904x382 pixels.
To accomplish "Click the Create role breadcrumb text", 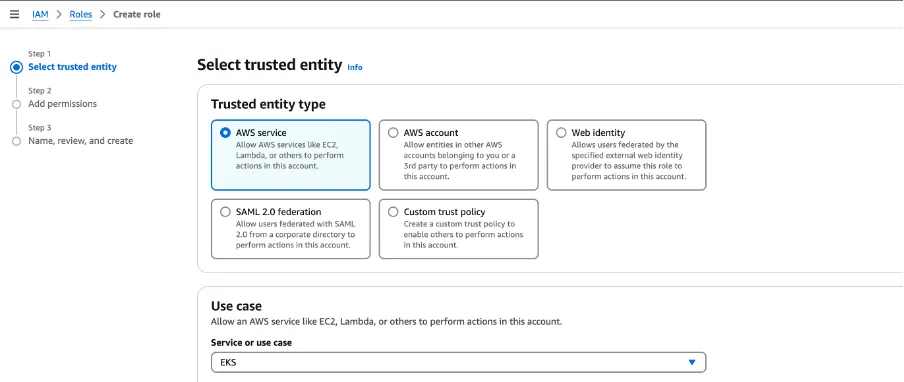I will click(x=137, y=14).
